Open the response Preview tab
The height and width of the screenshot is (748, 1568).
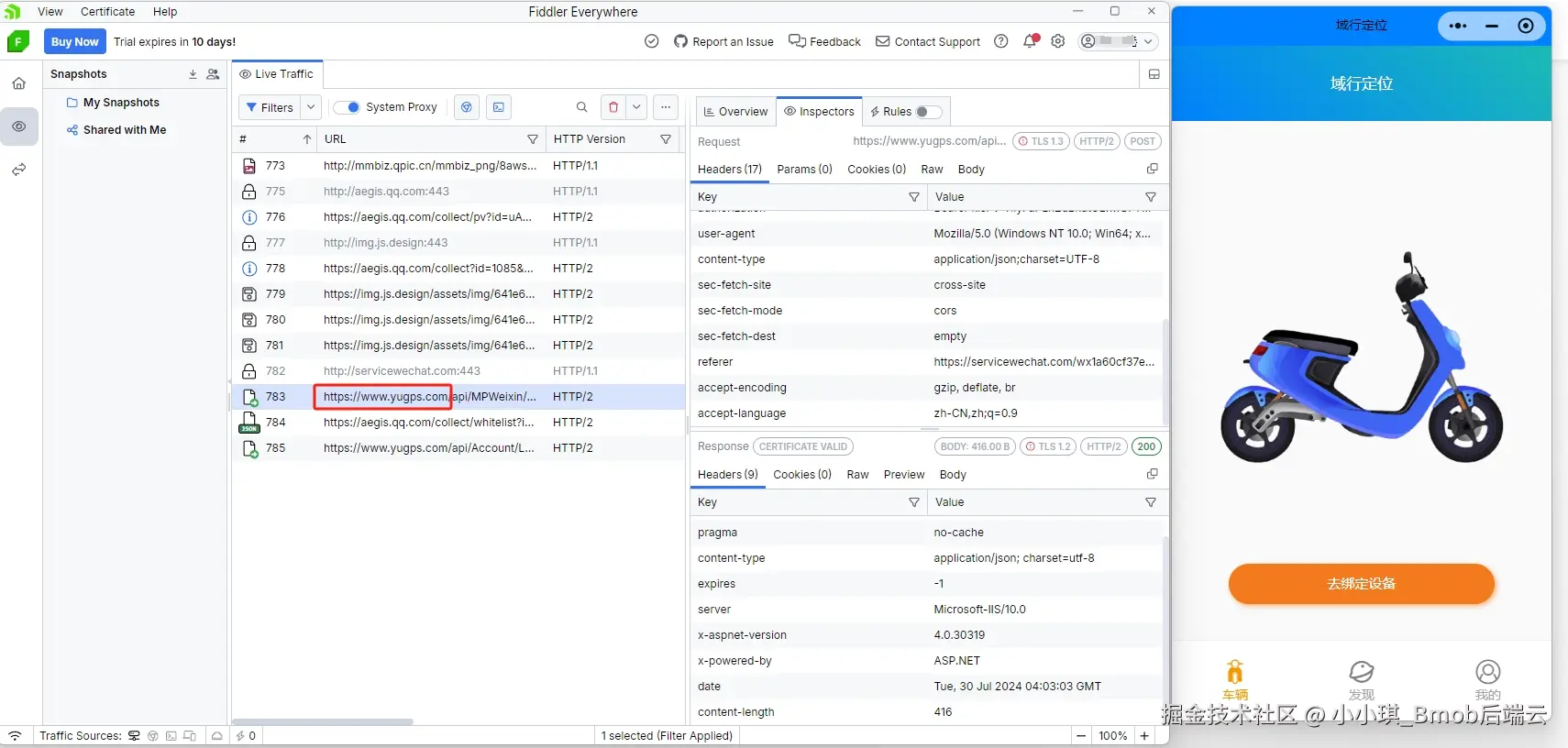pos(904,475)
